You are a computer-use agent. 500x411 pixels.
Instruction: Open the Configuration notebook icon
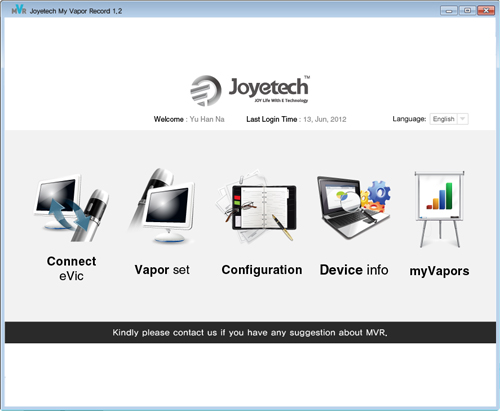tap(256, 207)
